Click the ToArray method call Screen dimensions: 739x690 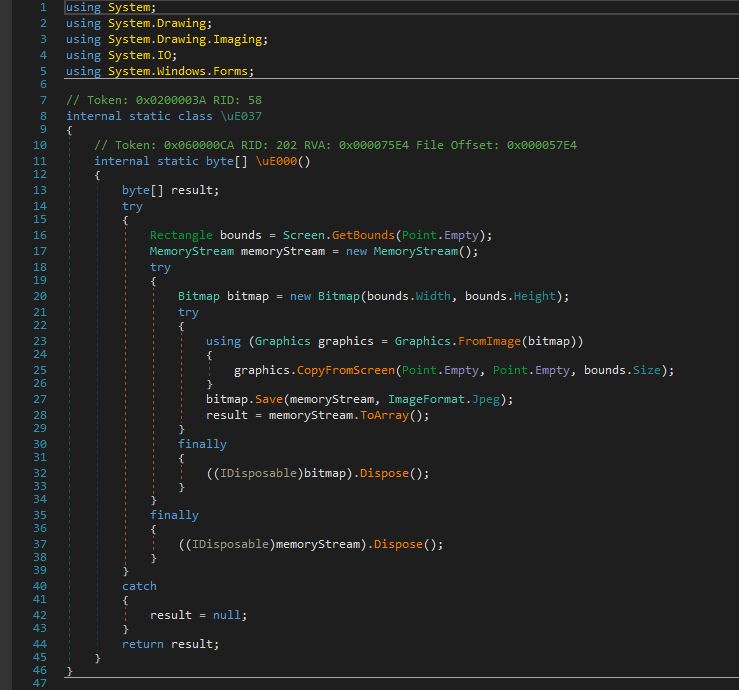[384, 415]
